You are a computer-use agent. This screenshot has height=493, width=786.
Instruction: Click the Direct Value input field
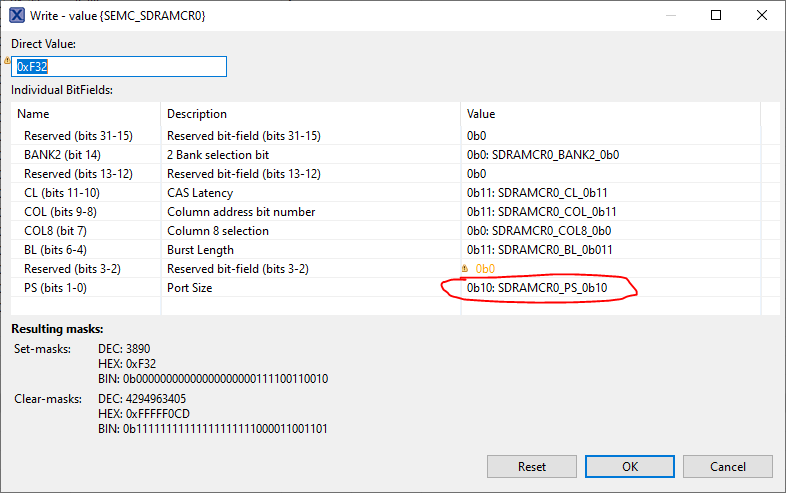[120, 66]
